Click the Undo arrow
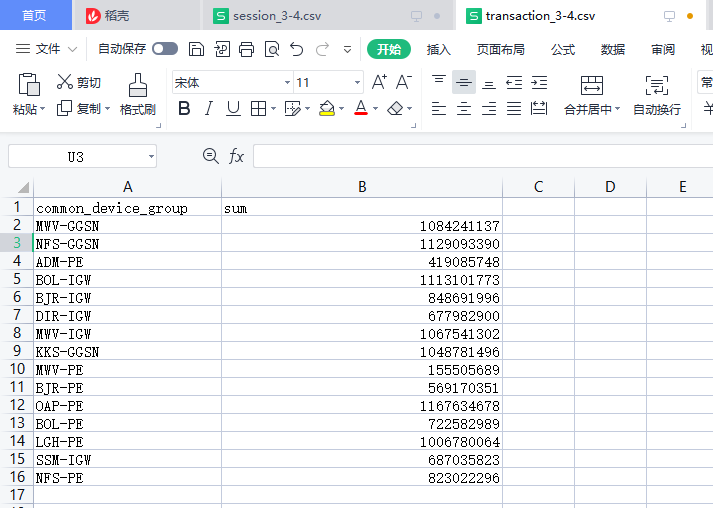Image resolution: width=713 pixels, height=508 pixels. point(296,49)
